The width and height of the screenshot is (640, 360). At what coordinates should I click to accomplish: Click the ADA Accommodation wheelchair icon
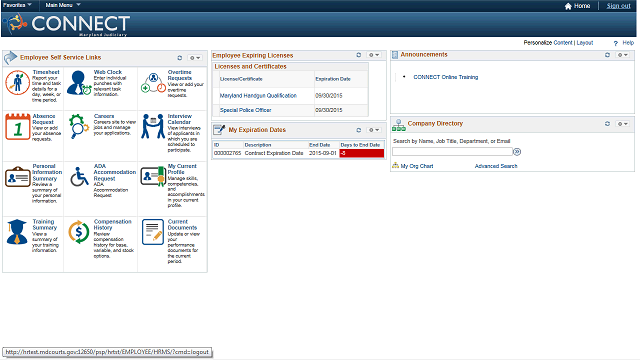click(79, 176)
